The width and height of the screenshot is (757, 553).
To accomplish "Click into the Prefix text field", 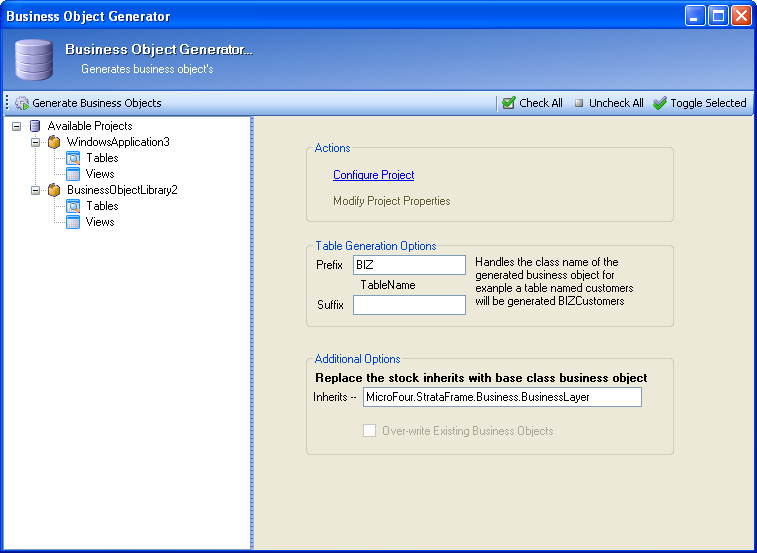I will coord(409,265).
